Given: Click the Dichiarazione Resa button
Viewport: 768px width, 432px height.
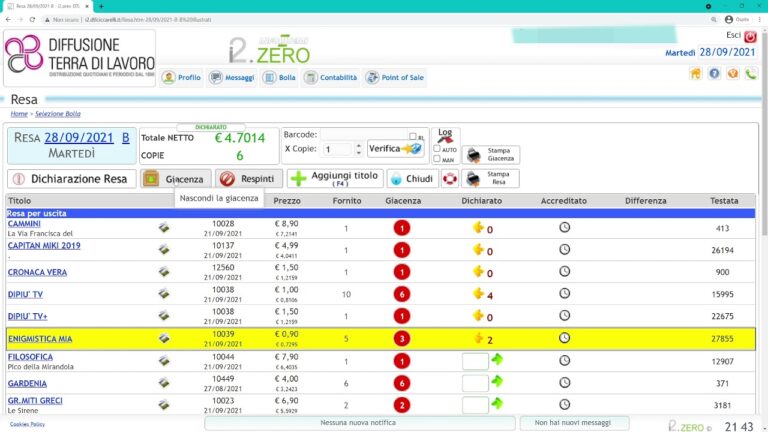Looking at the screenshot, I should (72, 179).
